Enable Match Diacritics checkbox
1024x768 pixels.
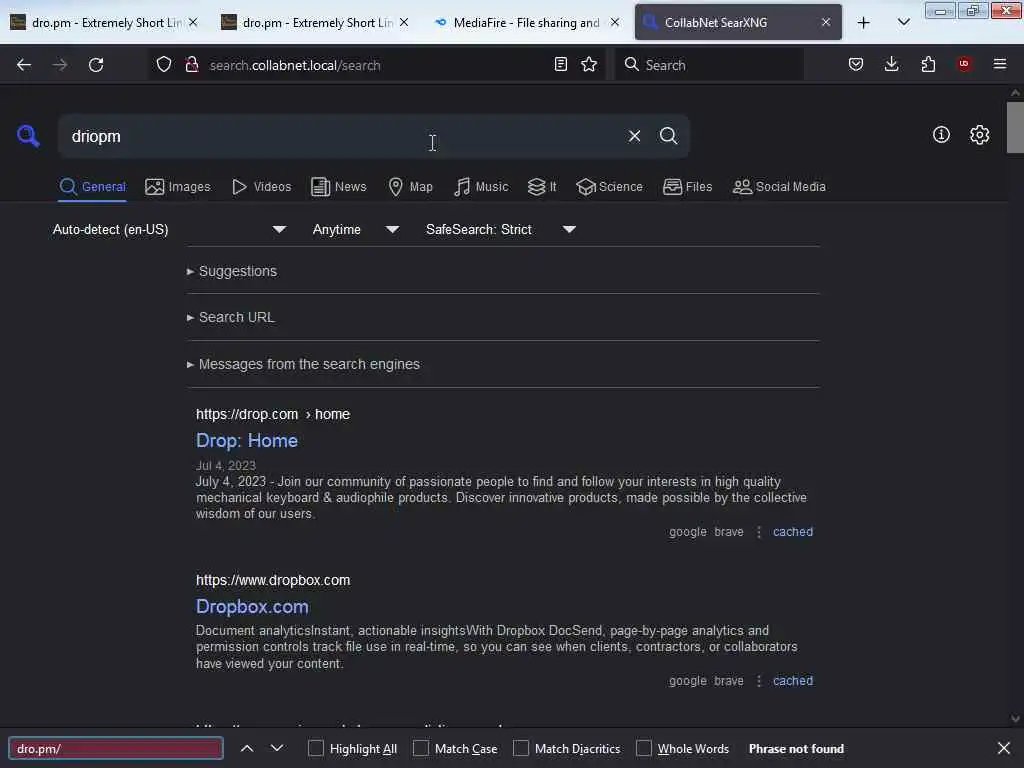pyautogui.click(x=520, y=748)
